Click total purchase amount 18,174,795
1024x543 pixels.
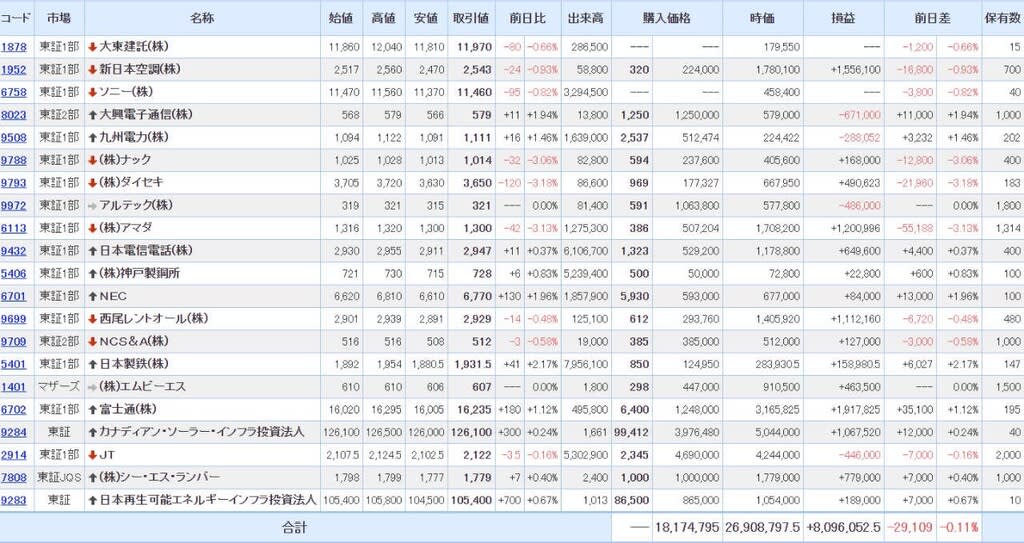686,527
